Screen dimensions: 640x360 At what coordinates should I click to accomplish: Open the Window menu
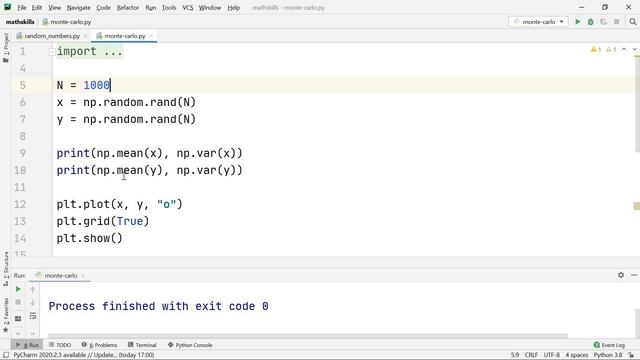click(210, 7)
